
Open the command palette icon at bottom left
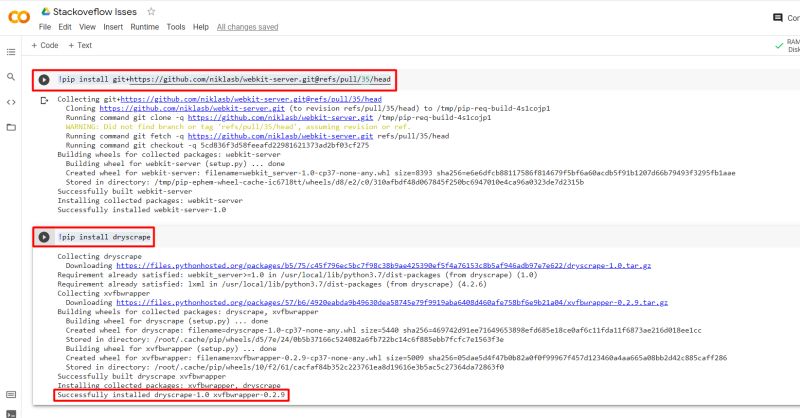pos(11,395)
